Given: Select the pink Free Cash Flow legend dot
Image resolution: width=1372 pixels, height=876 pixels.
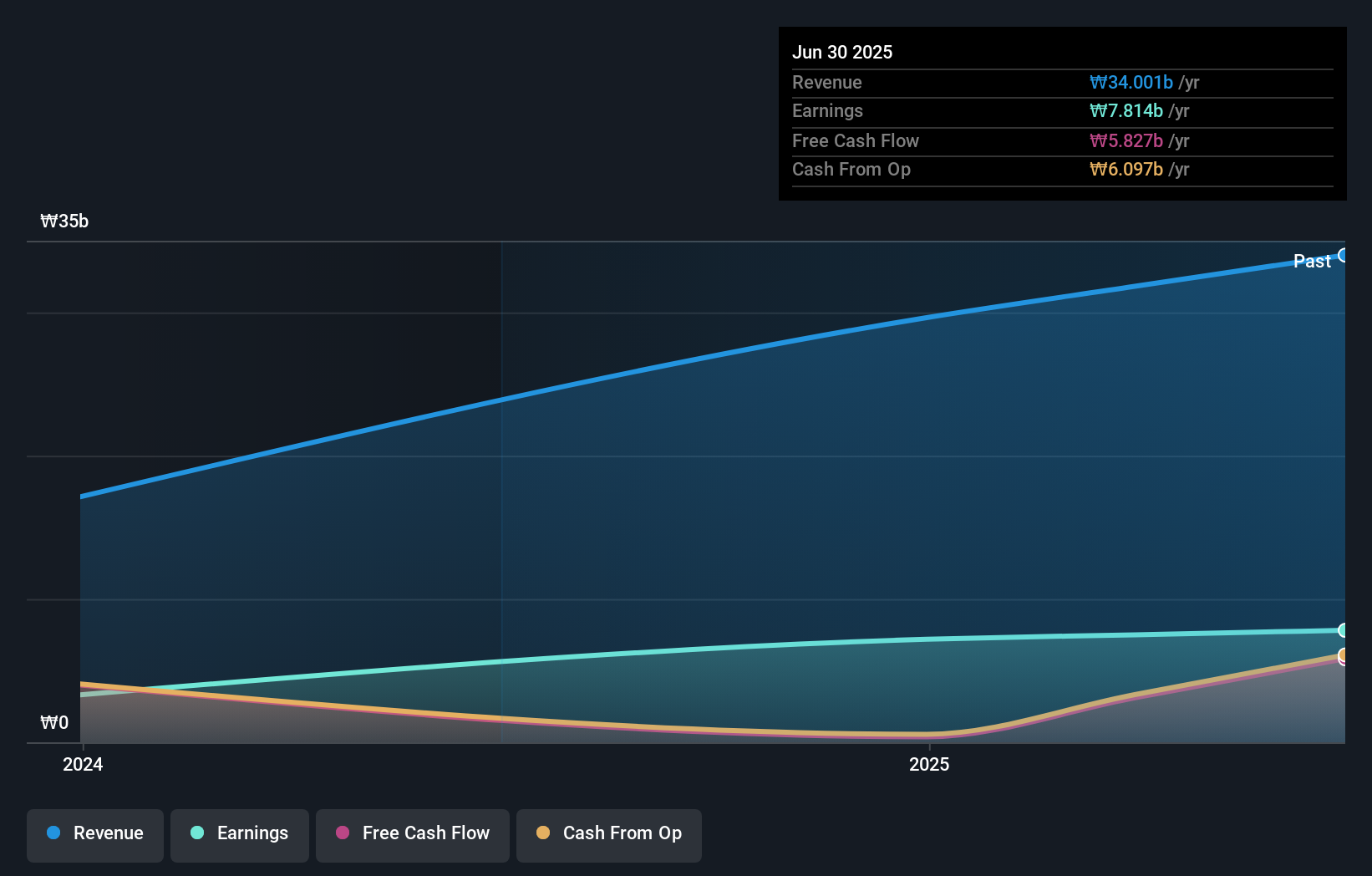Looking at the screenshot, I should [x=342, y=833].
